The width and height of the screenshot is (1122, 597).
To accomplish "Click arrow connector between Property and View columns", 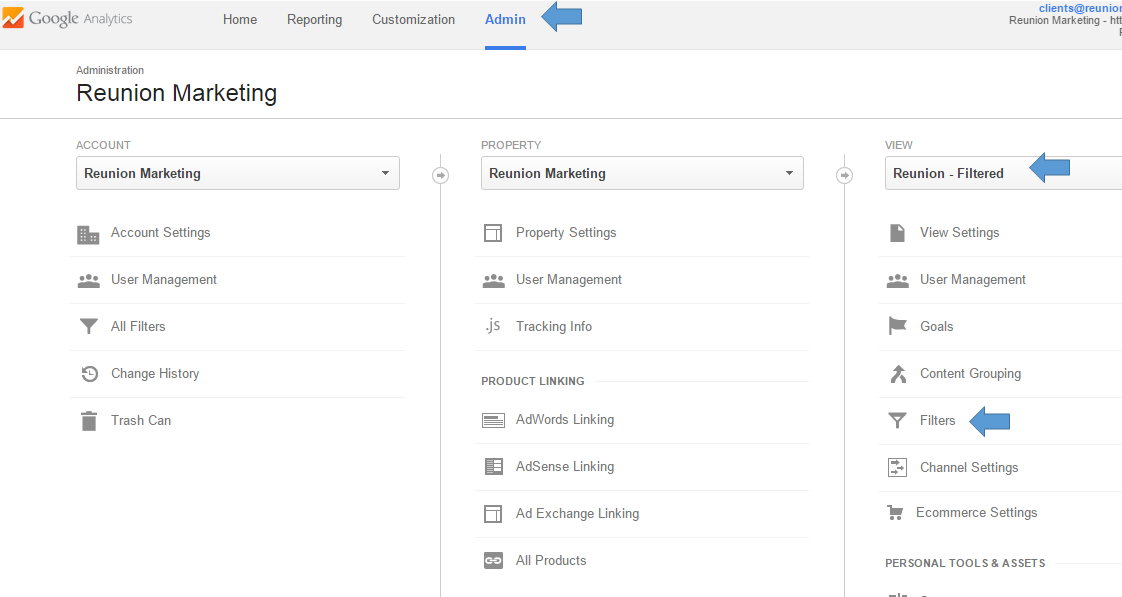I will 845,175.
